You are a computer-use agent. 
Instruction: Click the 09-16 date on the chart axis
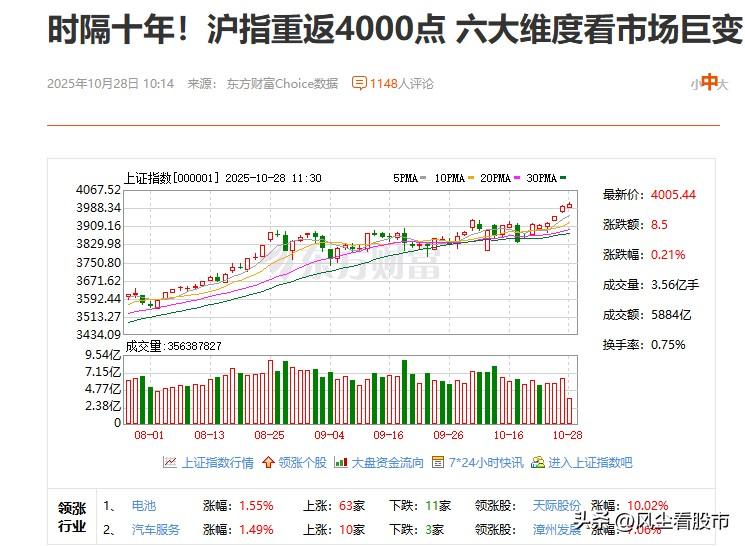[388, 435]
